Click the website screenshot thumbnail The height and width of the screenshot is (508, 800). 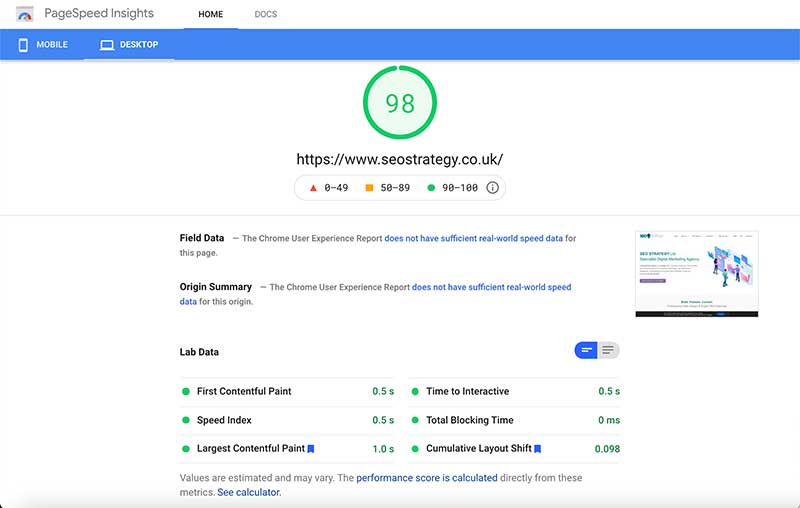point(697,274)
